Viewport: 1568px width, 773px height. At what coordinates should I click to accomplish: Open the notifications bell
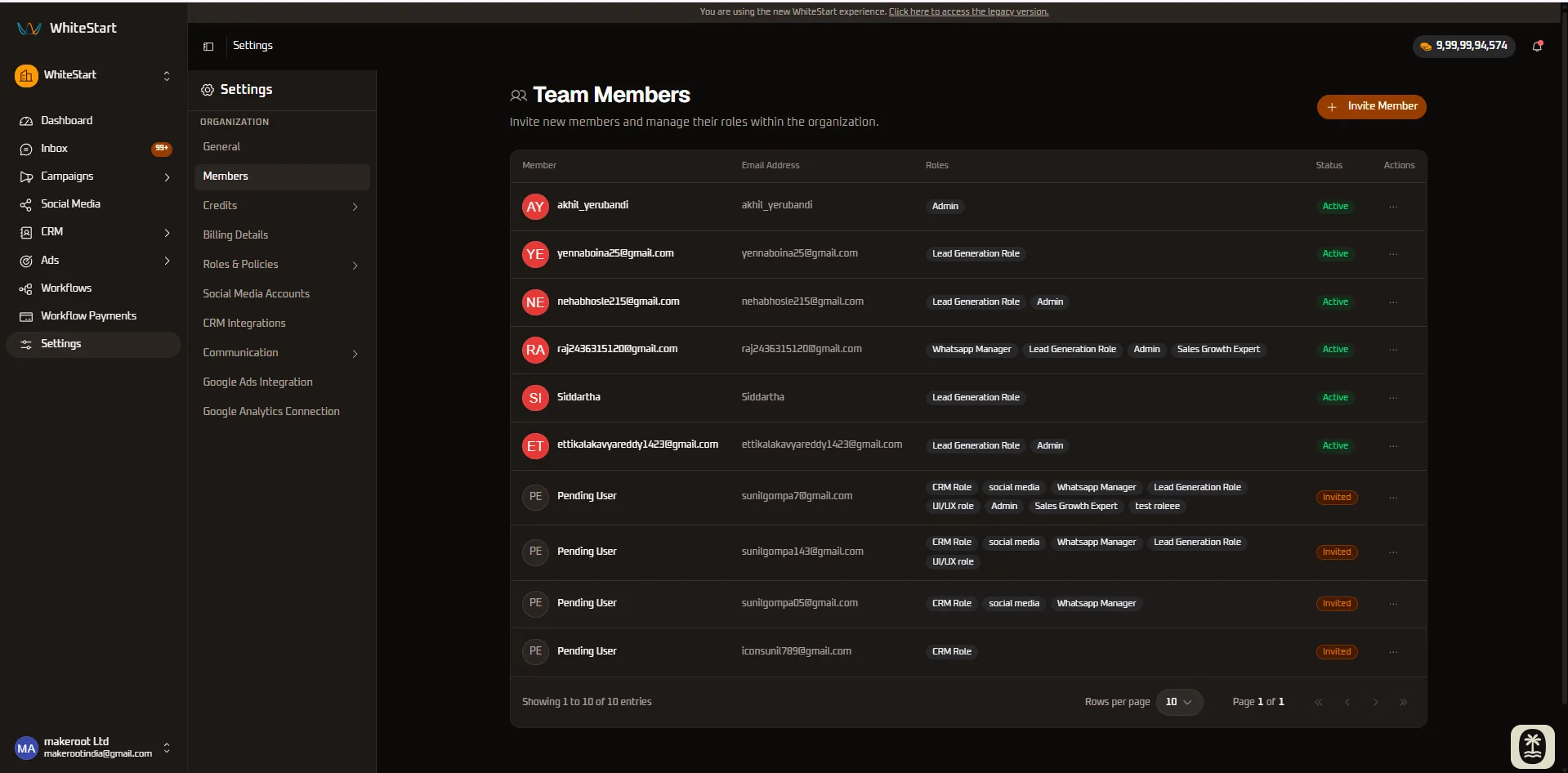[x=1538, y=46]
